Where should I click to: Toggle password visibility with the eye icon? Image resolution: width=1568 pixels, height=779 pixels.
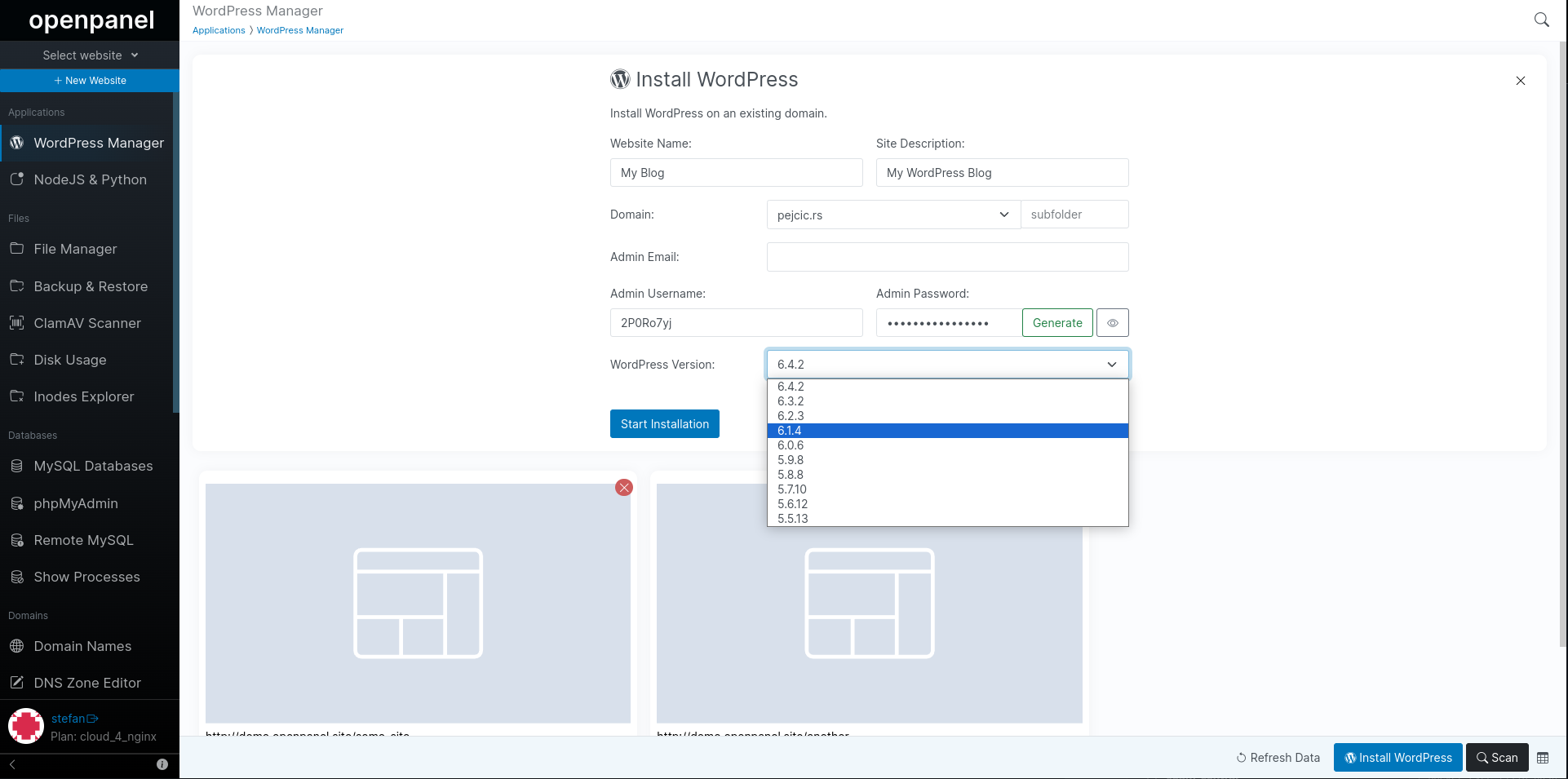[1113, 323]
